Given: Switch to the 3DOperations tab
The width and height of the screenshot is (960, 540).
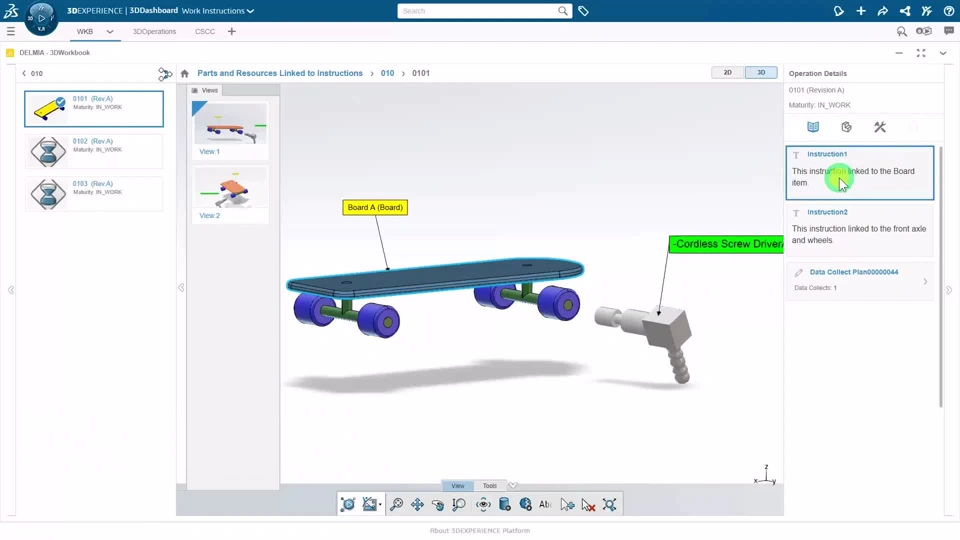Looking at the screenshot, I should click(x=154, y=31).
